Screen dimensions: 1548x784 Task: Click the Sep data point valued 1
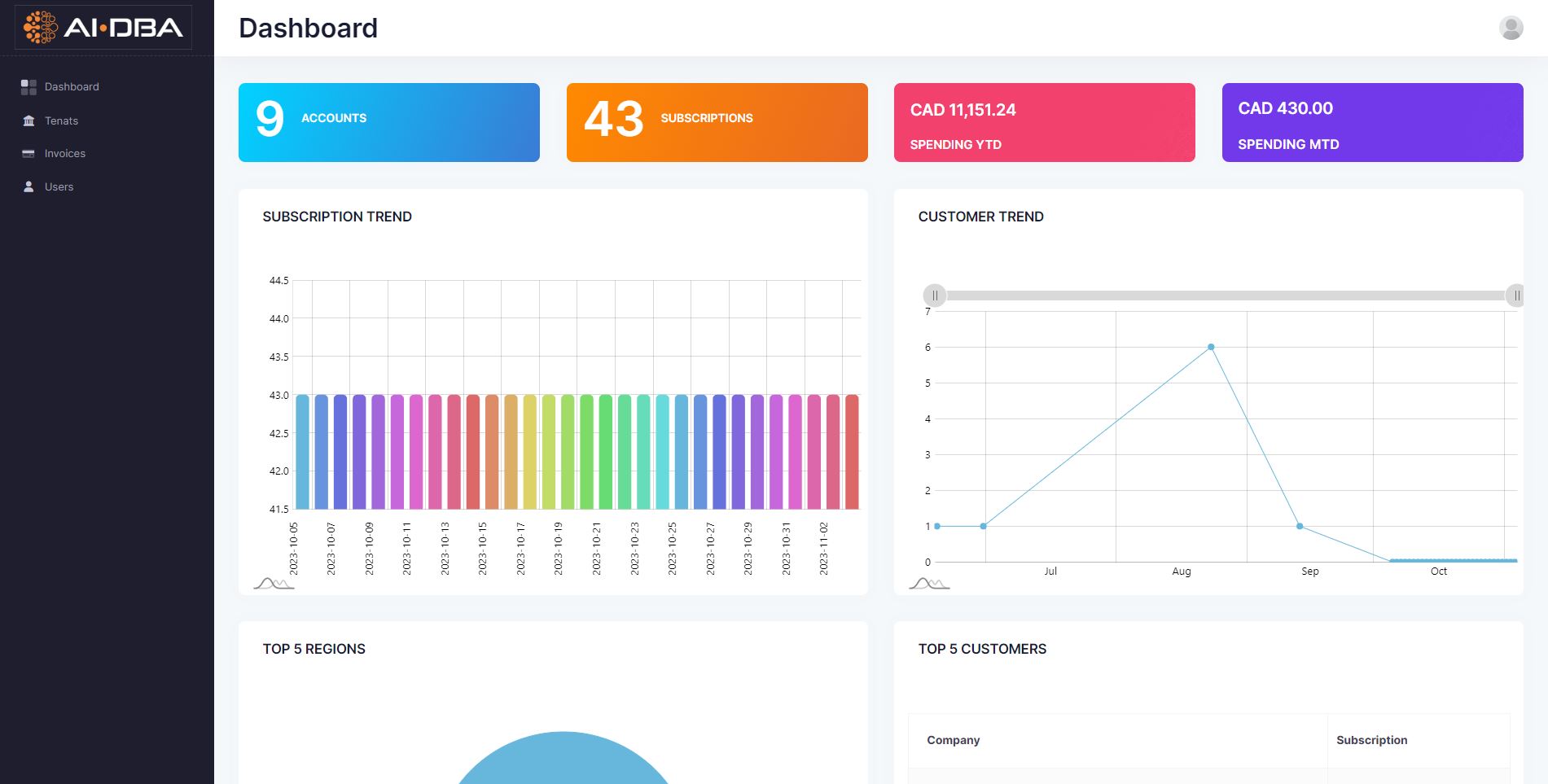pyautogui.click(x=1300, y=526)
